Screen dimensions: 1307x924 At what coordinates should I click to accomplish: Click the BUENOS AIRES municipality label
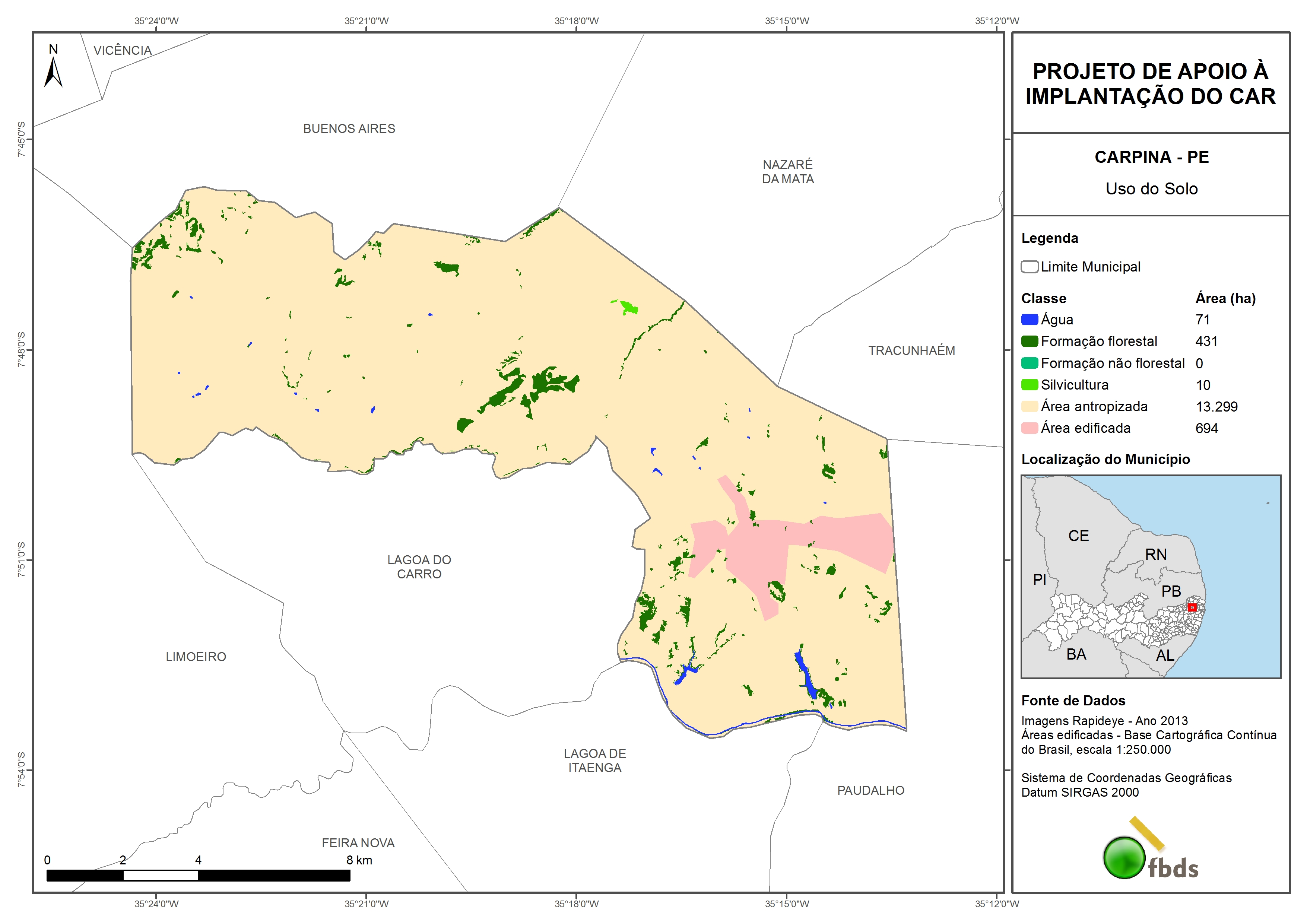(349, 128)
